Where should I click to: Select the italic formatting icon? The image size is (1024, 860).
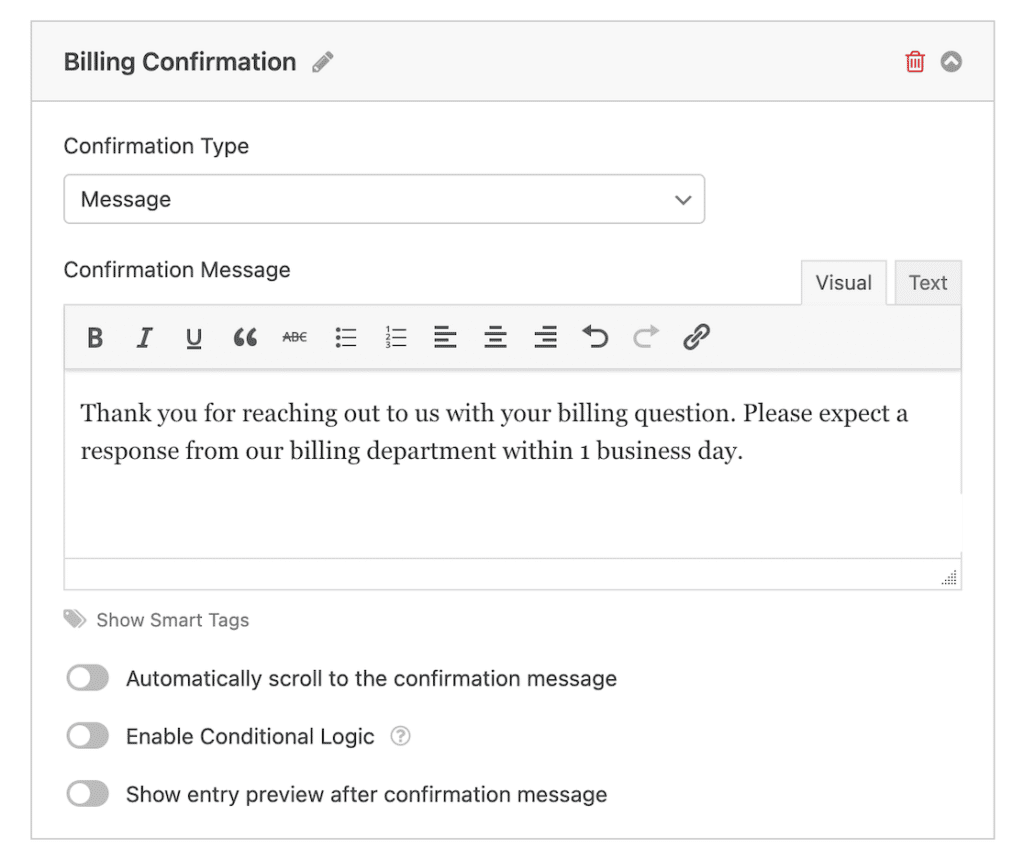tap(144, 337)
